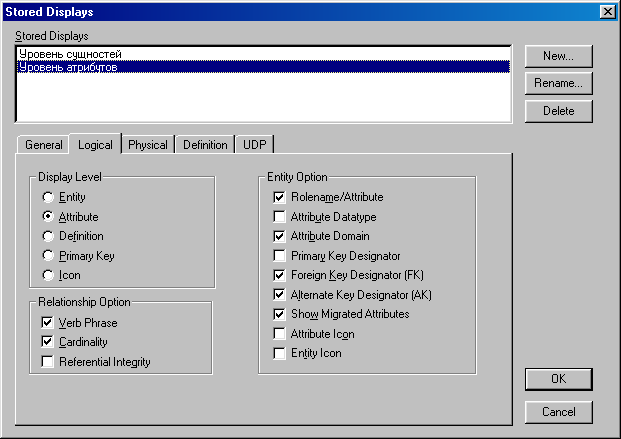Toggle the Cardinality checkbox
This screenshot has width=621, height=439.
click(x=47, y=342)
